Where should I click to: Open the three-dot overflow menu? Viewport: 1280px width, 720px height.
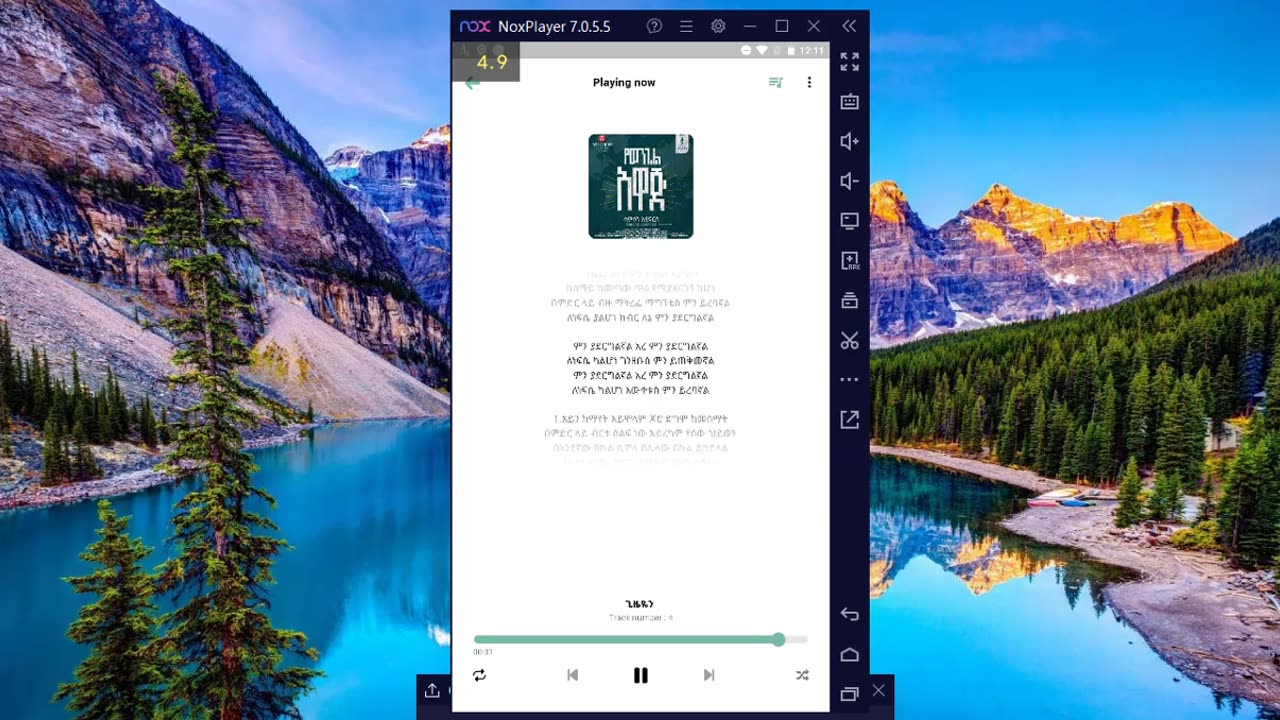(809, 82)
